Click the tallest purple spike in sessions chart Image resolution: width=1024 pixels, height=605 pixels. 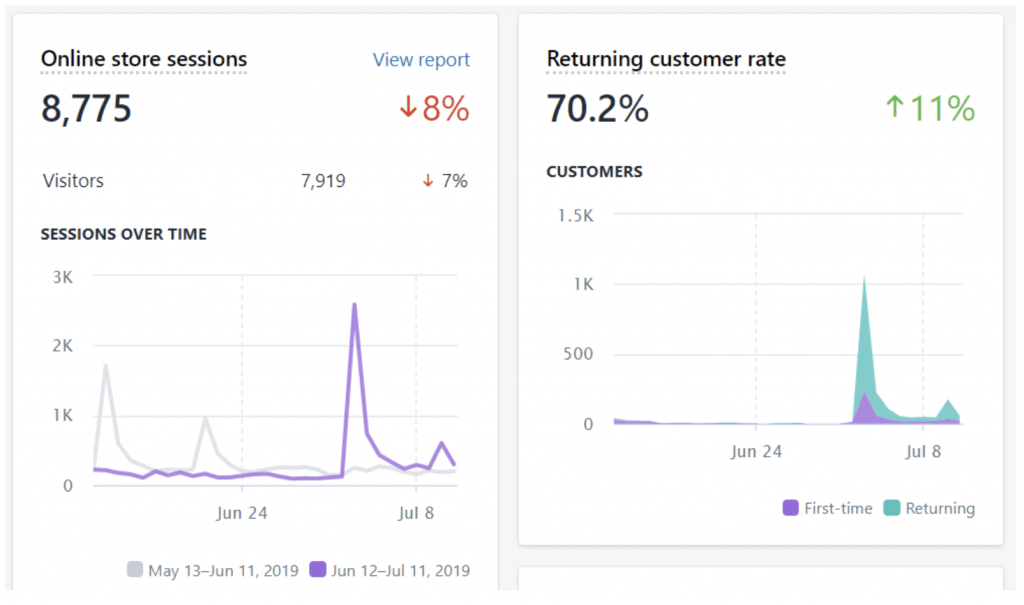point(355,306)
